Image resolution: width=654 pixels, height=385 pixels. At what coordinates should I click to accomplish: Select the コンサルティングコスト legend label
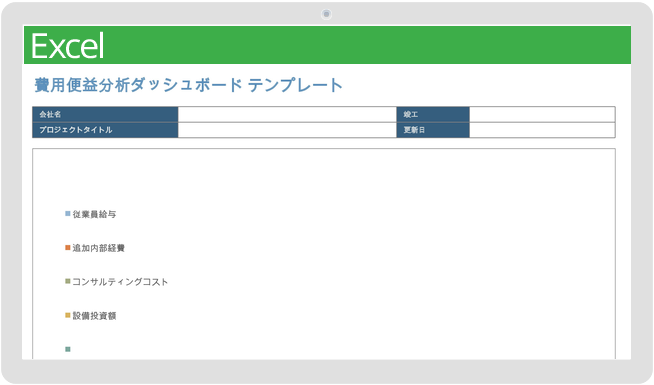pyautogui.click(x=120, y=282)
